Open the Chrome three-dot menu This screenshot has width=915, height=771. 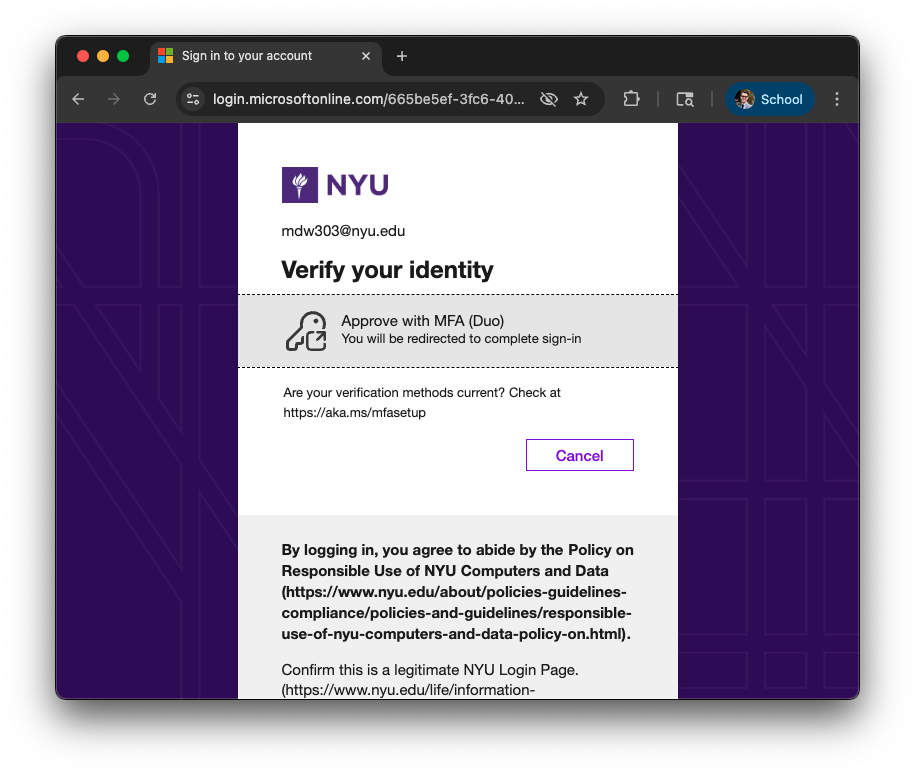(837, 99)
